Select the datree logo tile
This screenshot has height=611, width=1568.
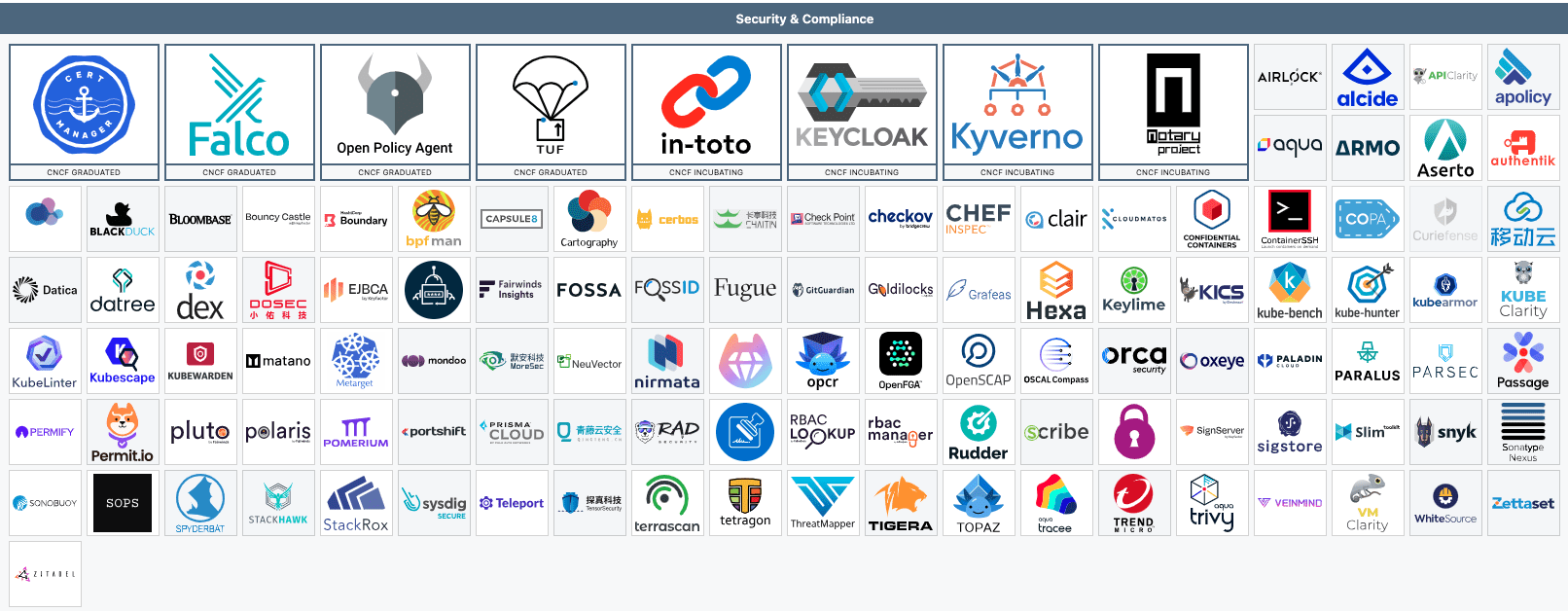pos(123,290)
